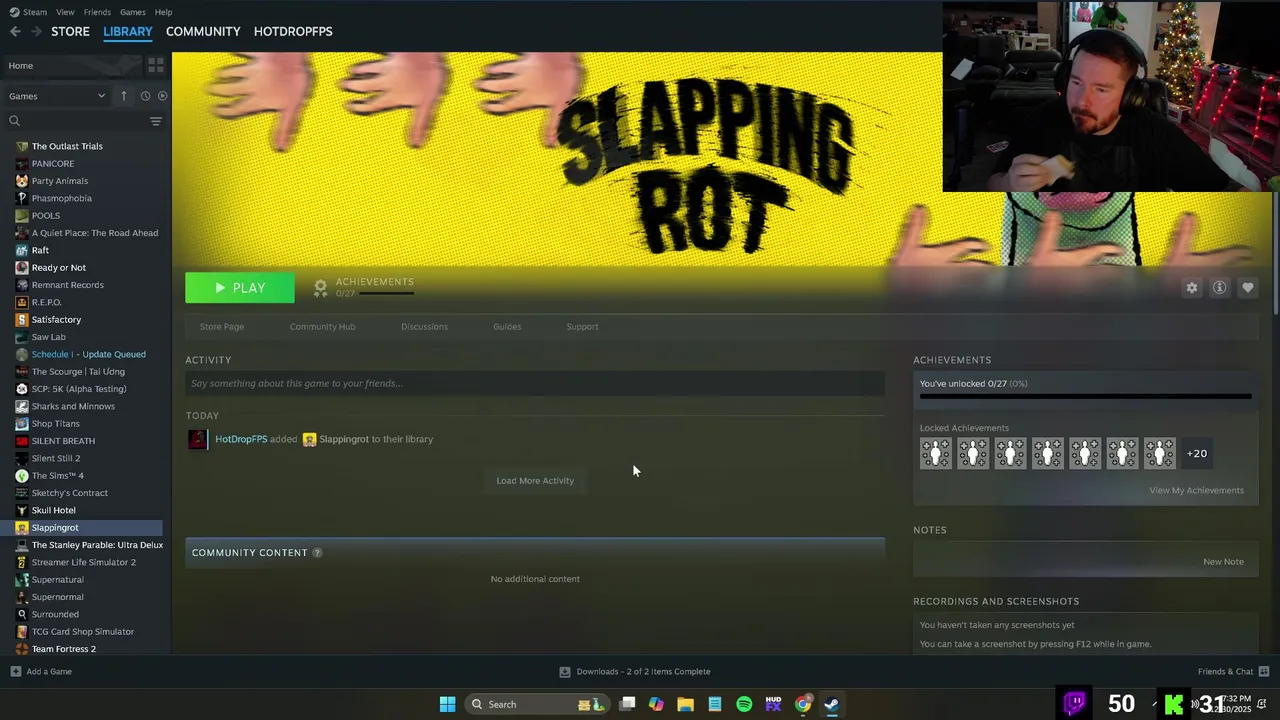Open game settings gear icon
This screenshot has height=720, width=1280.
point(1192,288)
